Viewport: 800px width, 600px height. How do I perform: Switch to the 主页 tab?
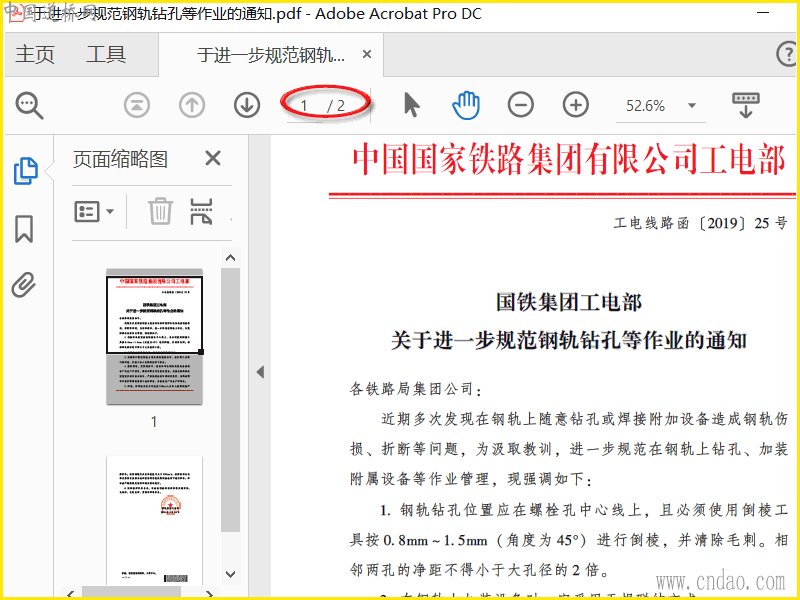point(35,54)
